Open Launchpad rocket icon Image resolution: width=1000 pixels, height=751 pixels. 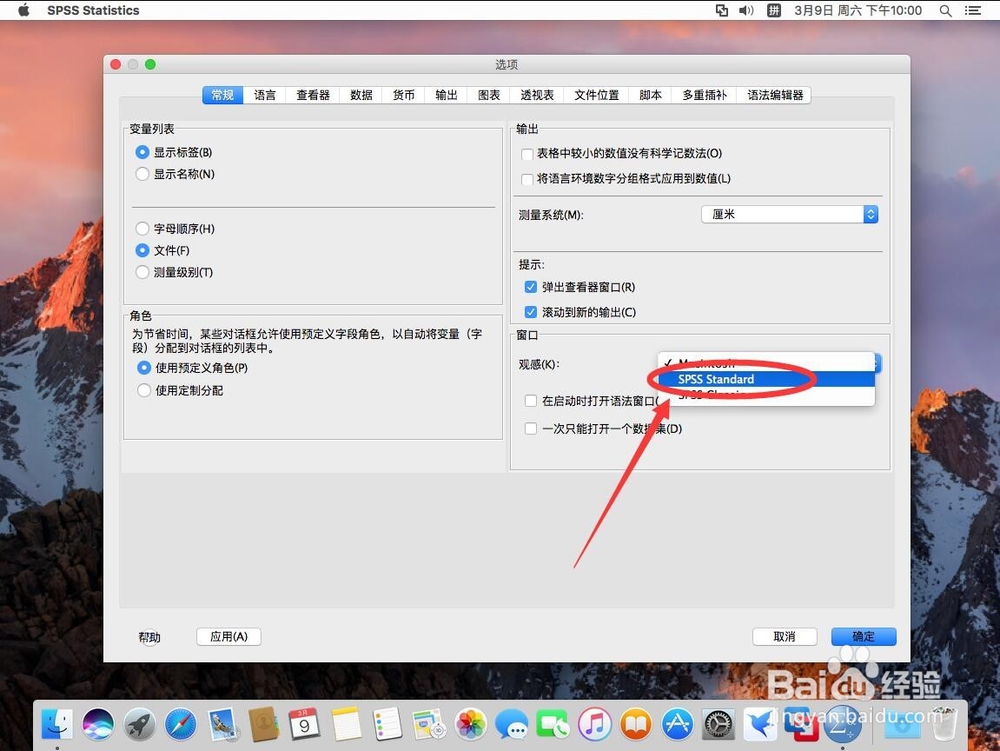click(x=140, y=724)
